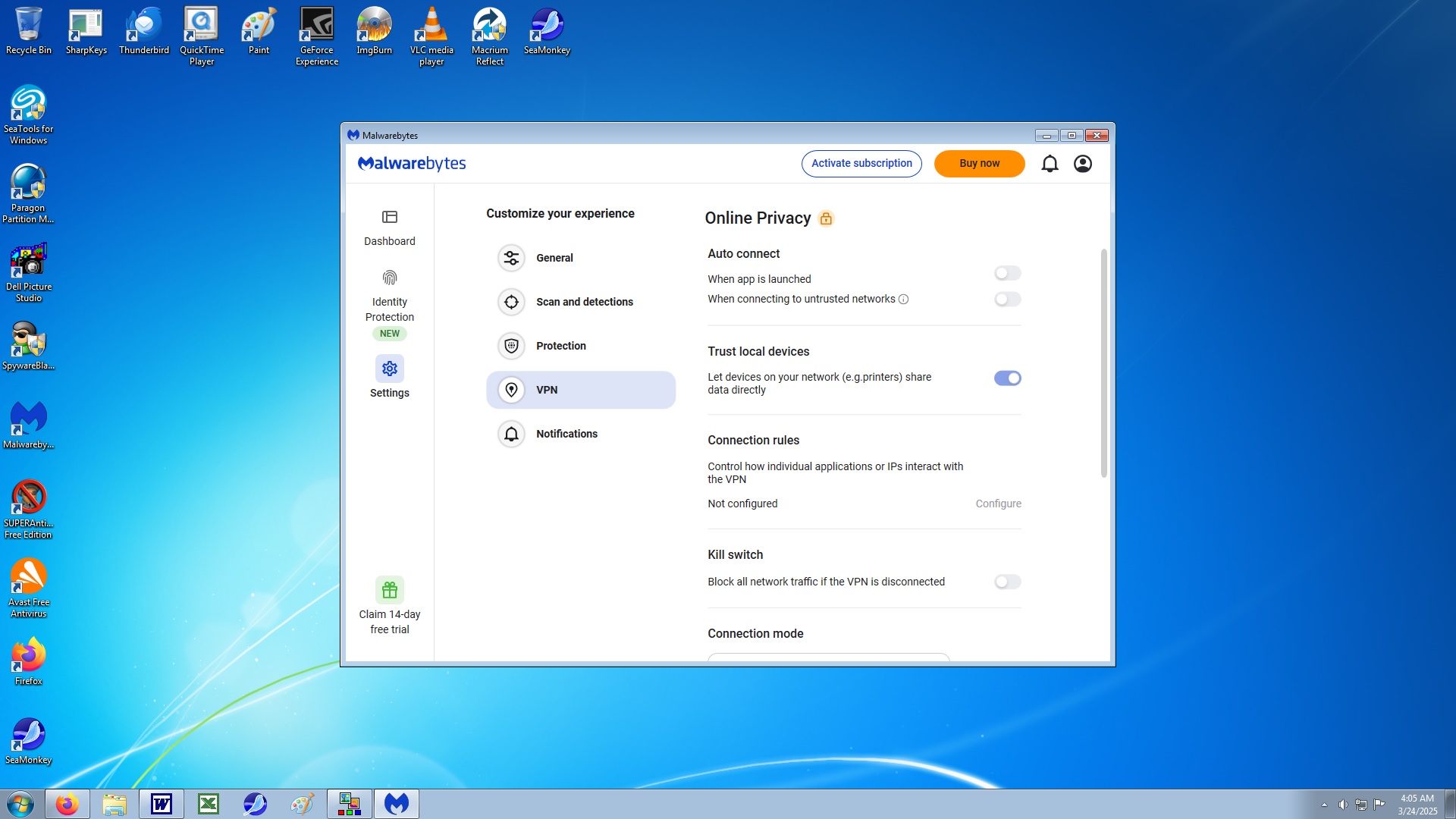The height and width of the screenshot is (819, 1456).
Task: Select QuickTime Player desktop icon
Action: 202,36
